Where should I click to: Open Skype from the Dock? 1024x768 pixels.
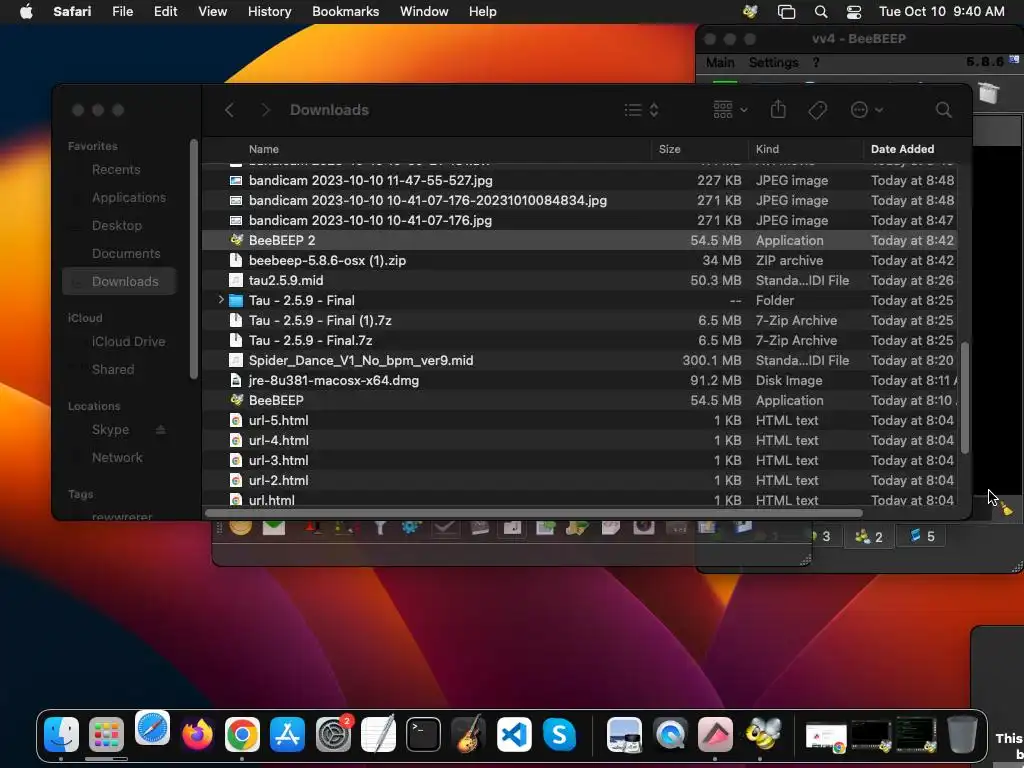tap(559, 735)
